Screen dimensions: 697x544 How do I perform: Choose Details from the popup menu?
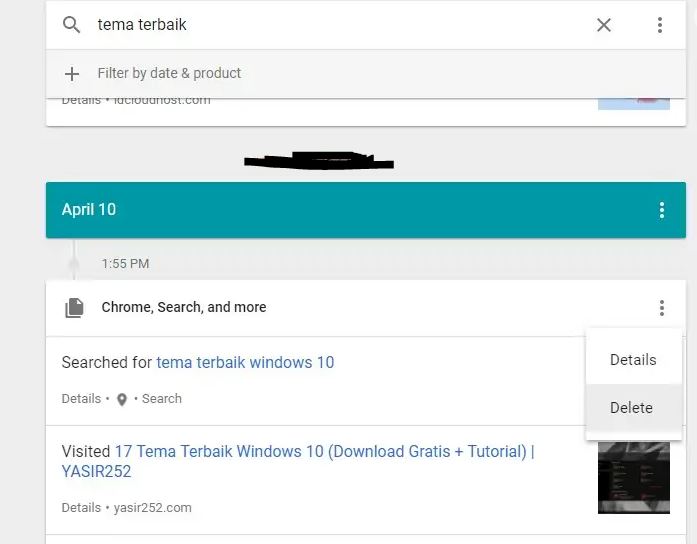(633, 360)
